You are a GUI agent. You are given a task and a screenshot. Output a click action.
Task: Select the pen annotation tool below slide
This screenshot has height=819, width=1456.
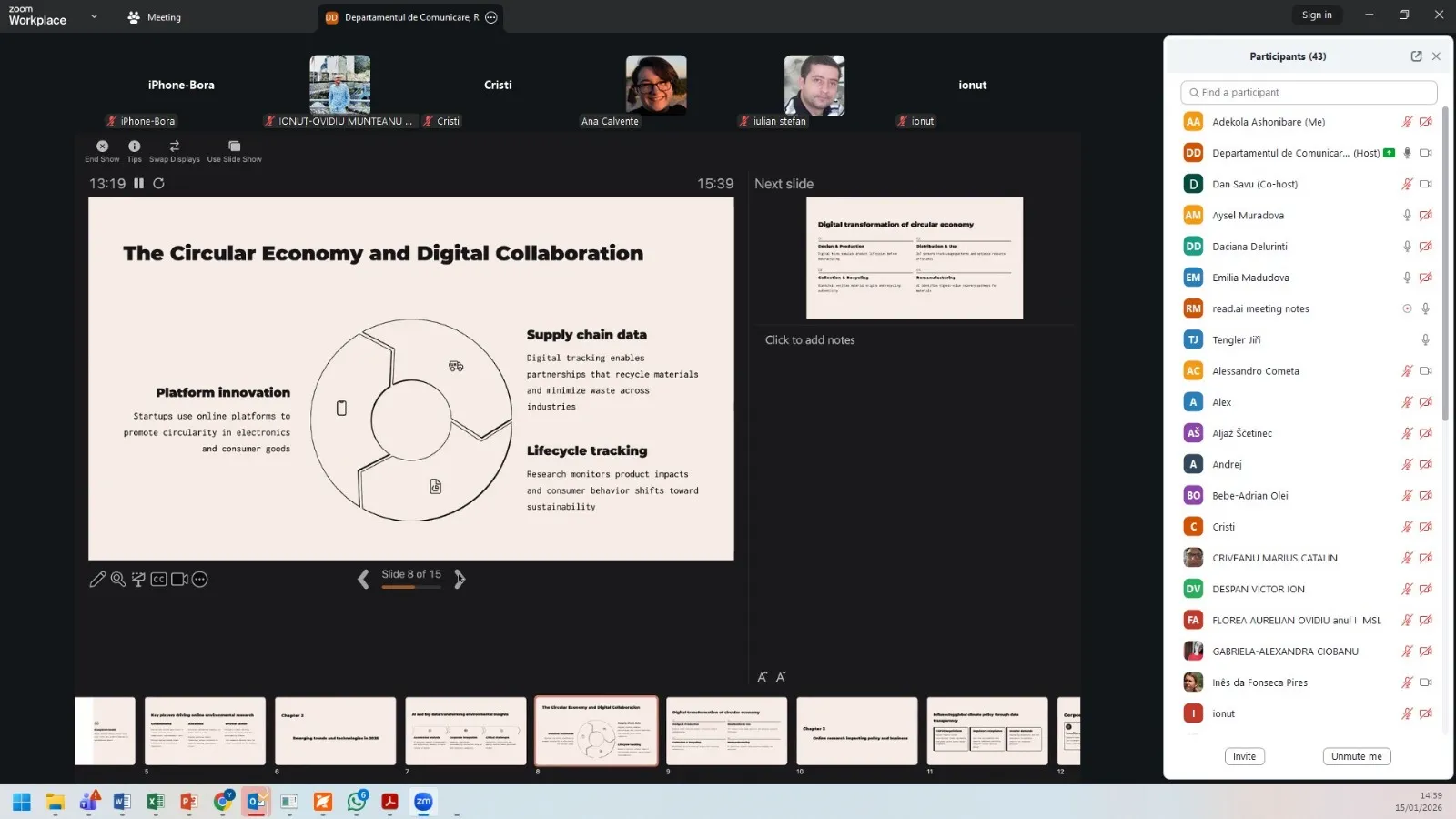97,580
